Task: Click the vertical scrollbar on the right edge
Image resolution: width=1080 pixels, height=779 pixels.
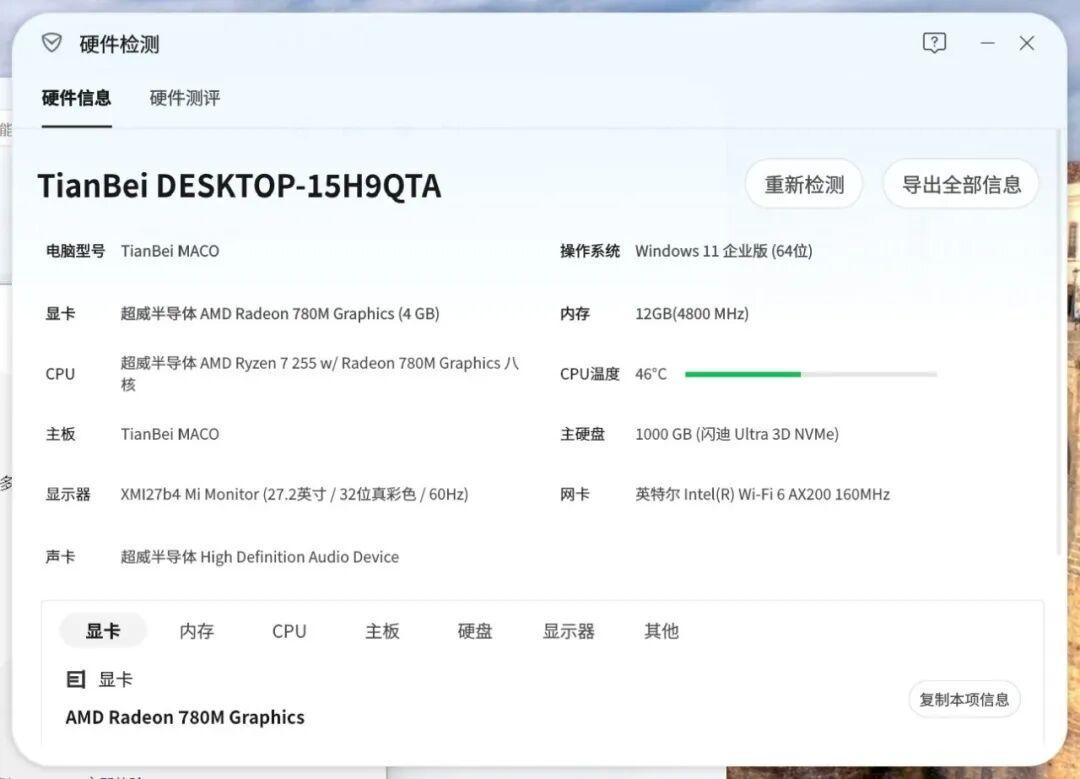Action: [x=1059, y=341]
